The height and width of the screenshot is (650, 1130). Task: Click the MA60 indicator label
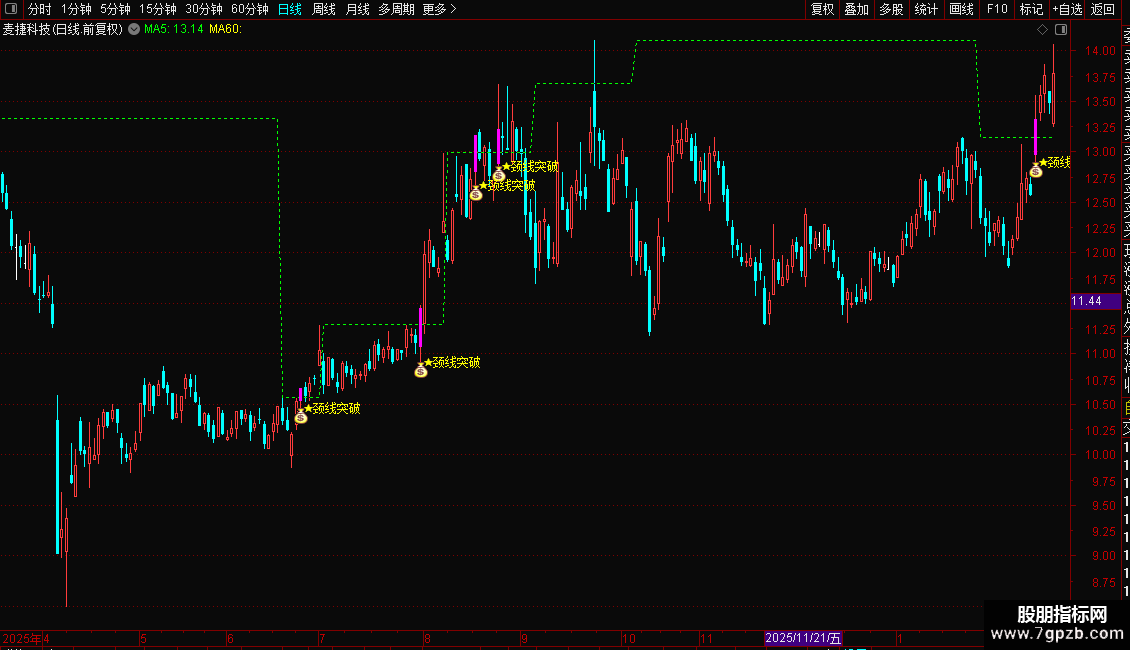click(226, 30)
